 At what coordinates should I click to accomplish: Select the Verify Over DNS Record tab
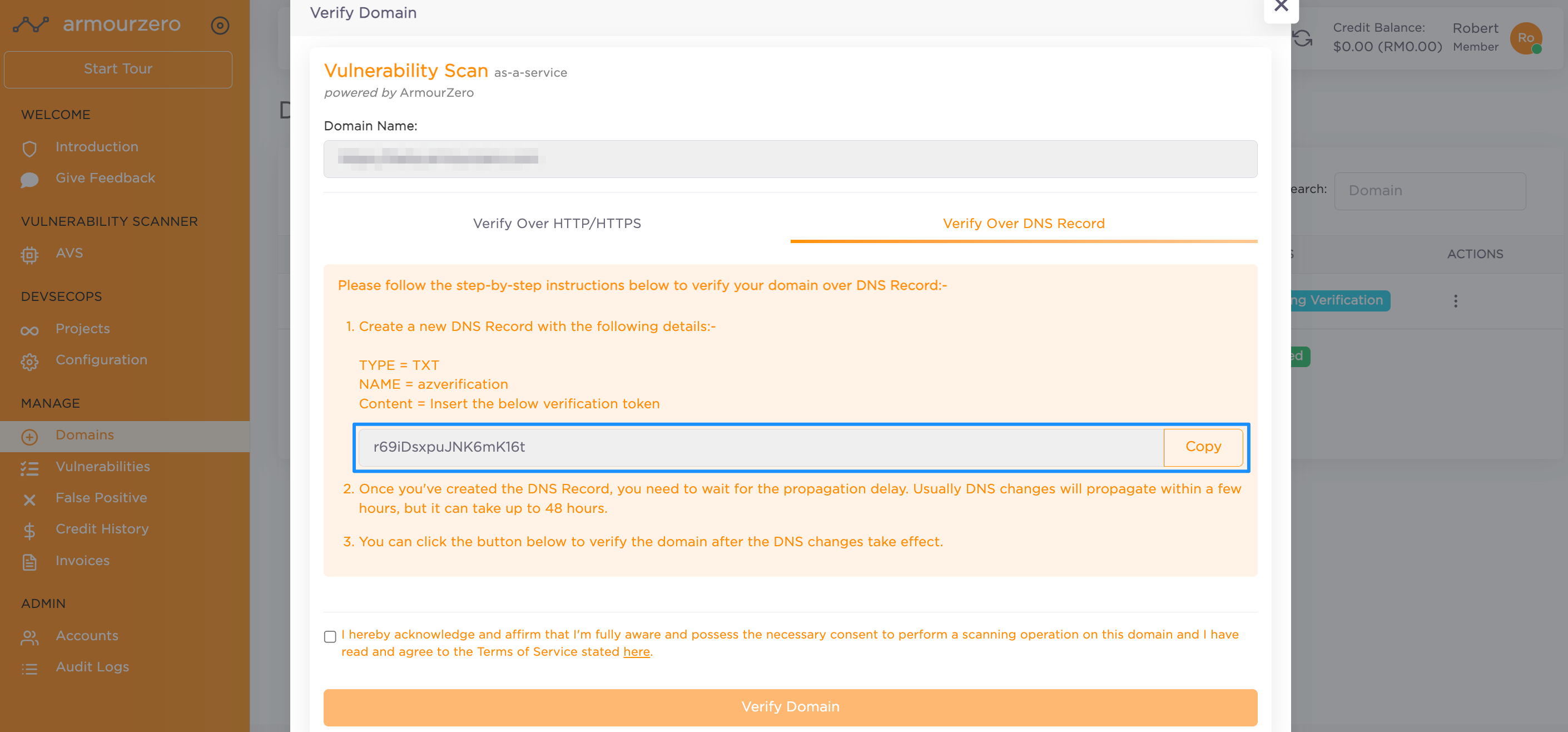pos(1023,224)
